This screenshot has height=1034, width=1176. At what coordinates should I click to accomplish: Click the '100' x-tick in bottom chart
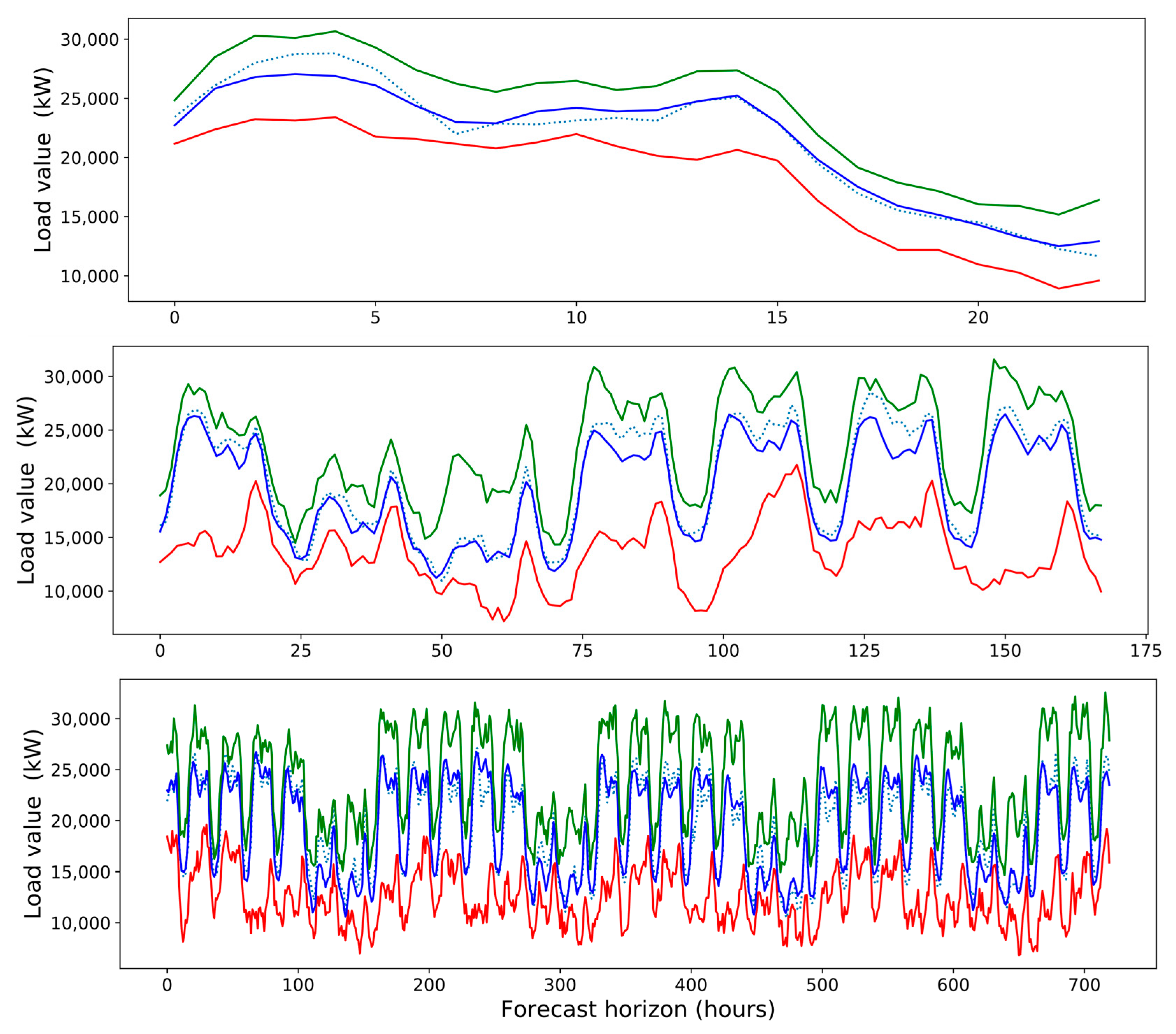[x=298, y=985]
